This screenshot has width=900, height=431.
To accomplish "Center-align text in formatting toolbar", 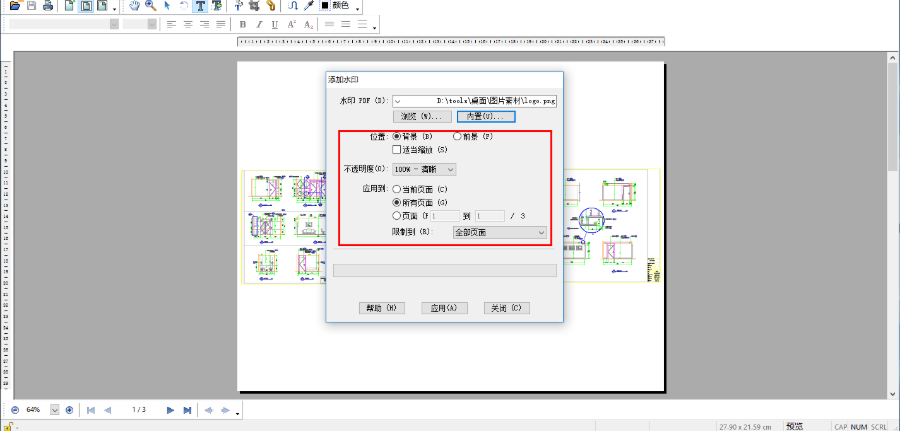I will (x=188, y=24).
